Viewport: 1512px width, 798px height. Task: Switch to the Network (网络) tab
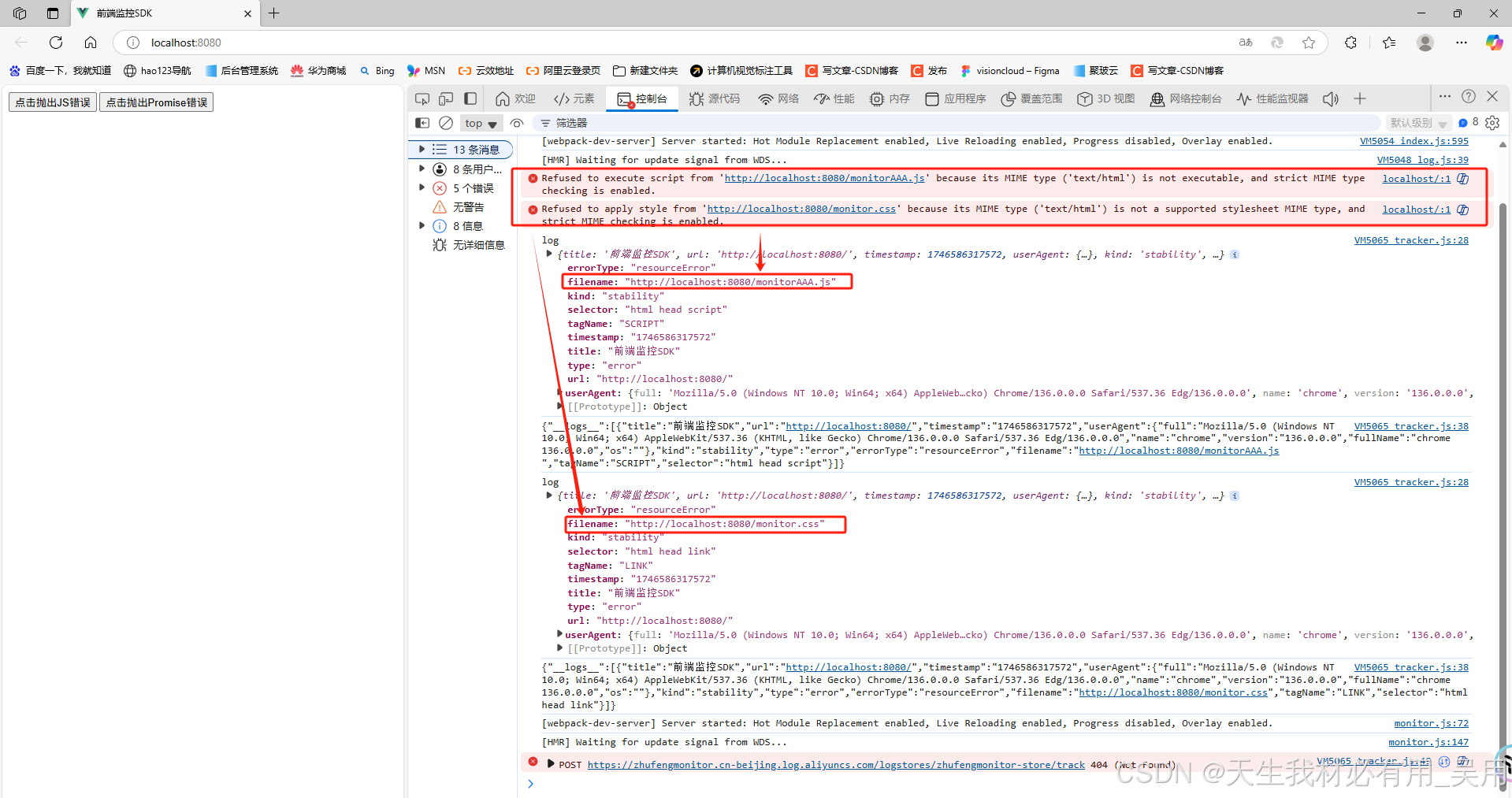coord(778,99)
